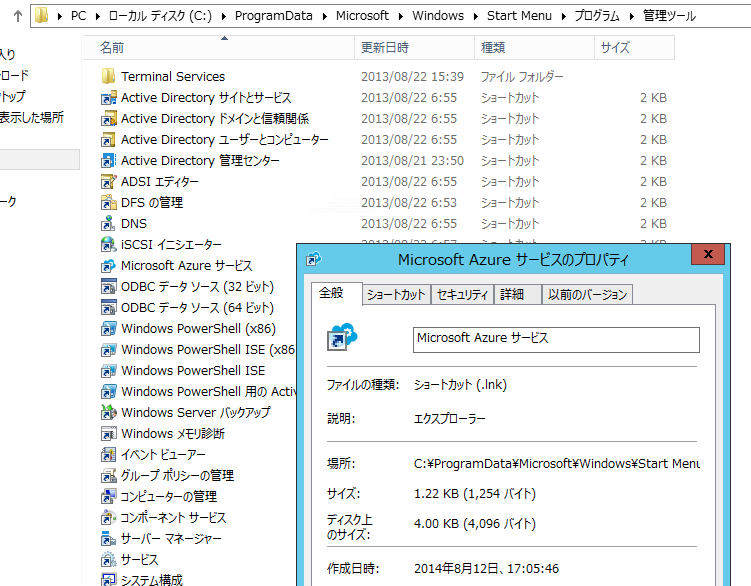Screen dimensions: 751x586
Task: Click Active Directory ユーザーとコンピューター icon
Action: [x=108, y=139]
